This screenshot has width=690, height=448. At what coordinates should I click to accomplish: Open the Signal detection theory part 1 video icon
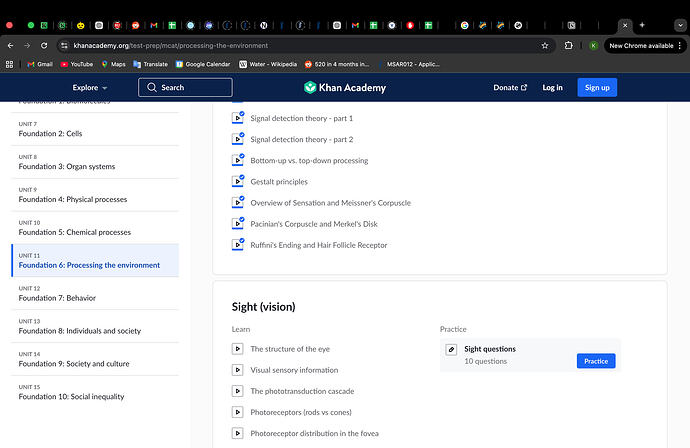[238, 118]
